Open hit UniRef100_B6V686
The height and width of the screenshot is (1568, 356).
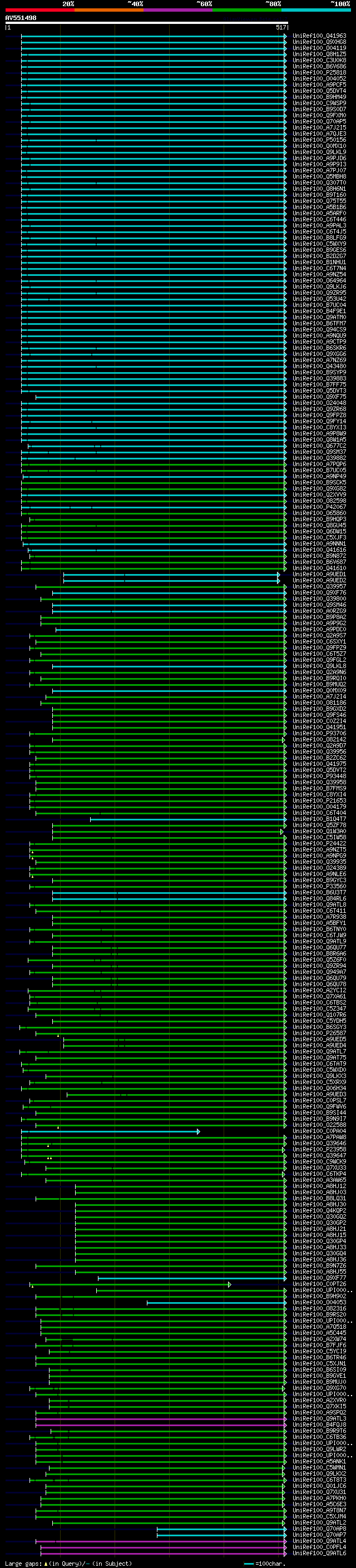pos(319,66)
